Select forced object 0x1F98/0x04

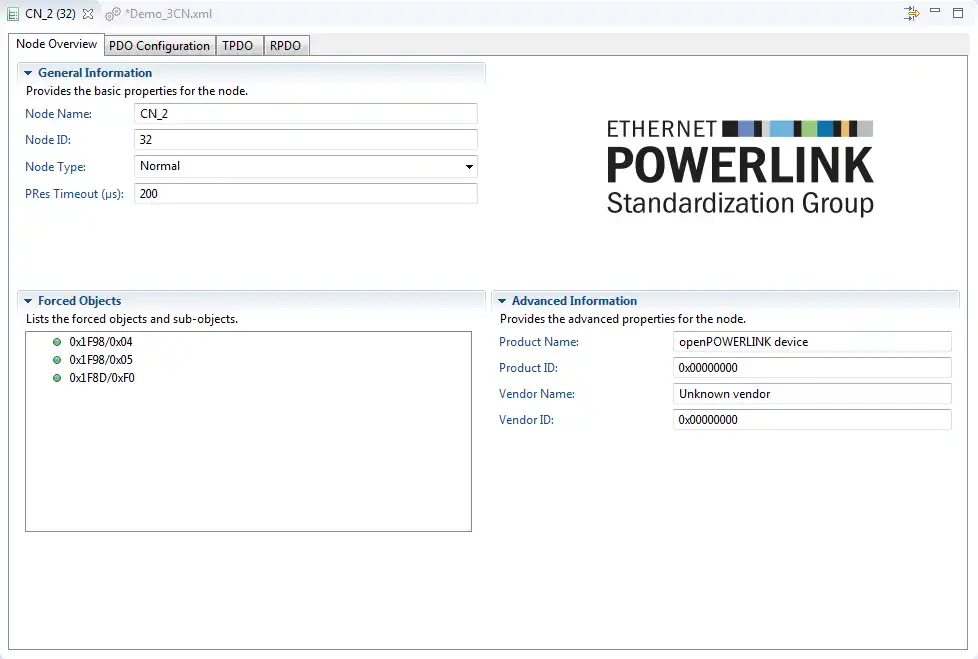tap(100, 342)
